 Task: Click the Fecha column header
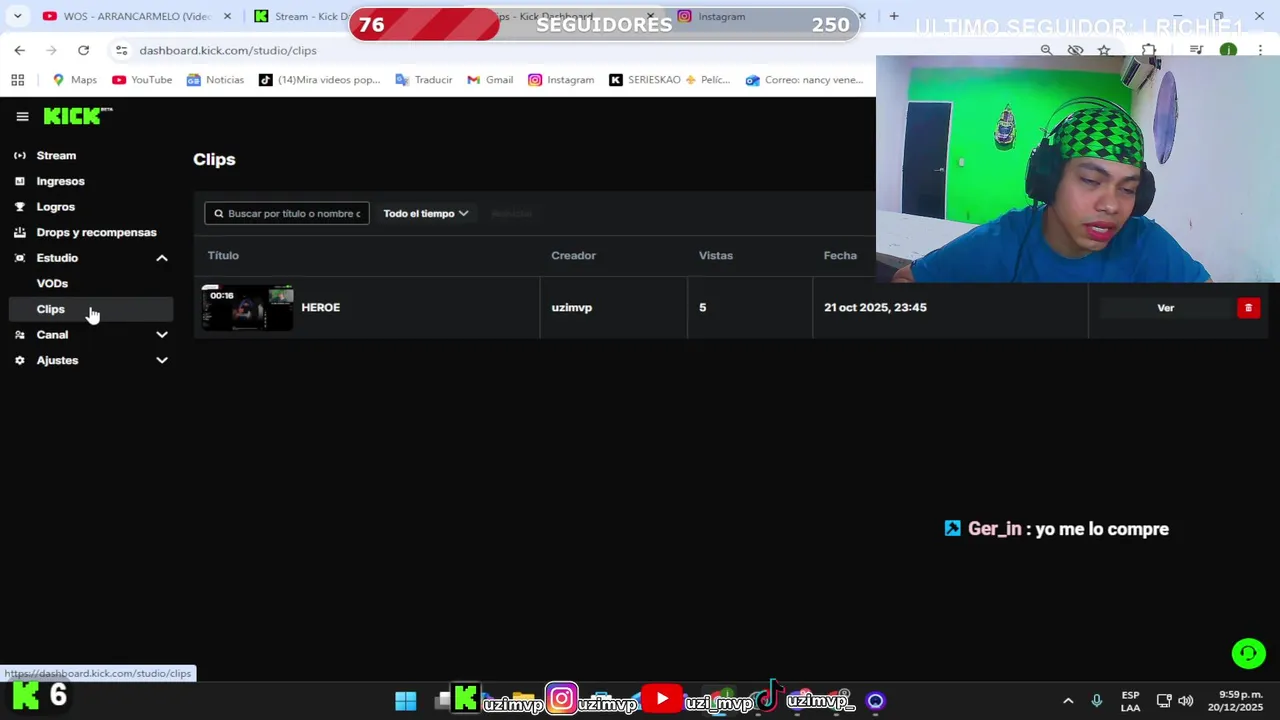pyautogui.click(x=840, y=255)
